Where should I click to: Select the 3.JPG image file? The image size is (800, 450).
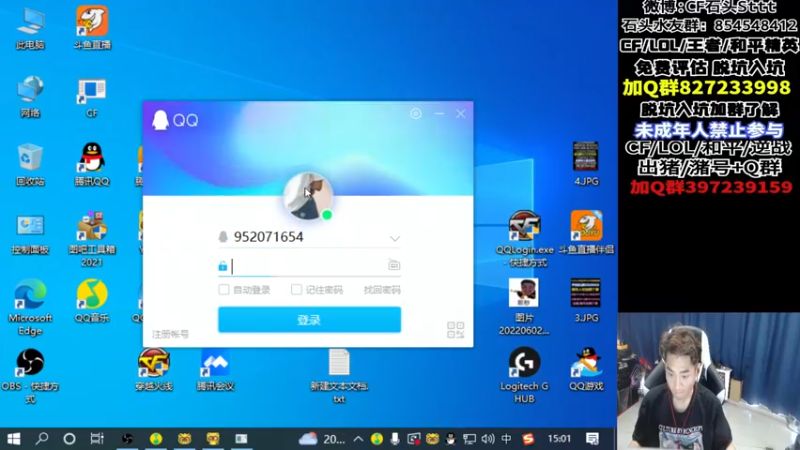pyautogui.click(x=586, y=301)
